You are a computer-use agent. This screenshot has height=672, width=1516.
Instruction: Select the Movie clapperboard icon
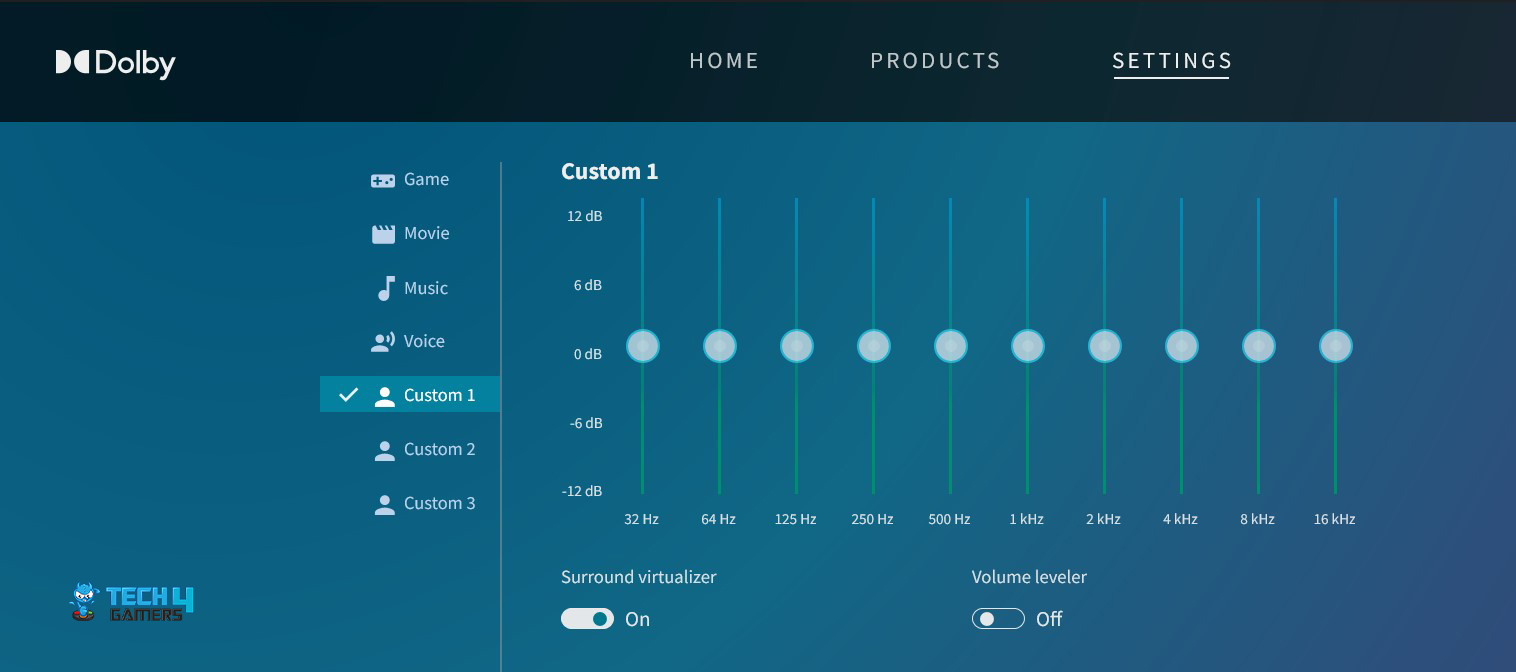383,234
